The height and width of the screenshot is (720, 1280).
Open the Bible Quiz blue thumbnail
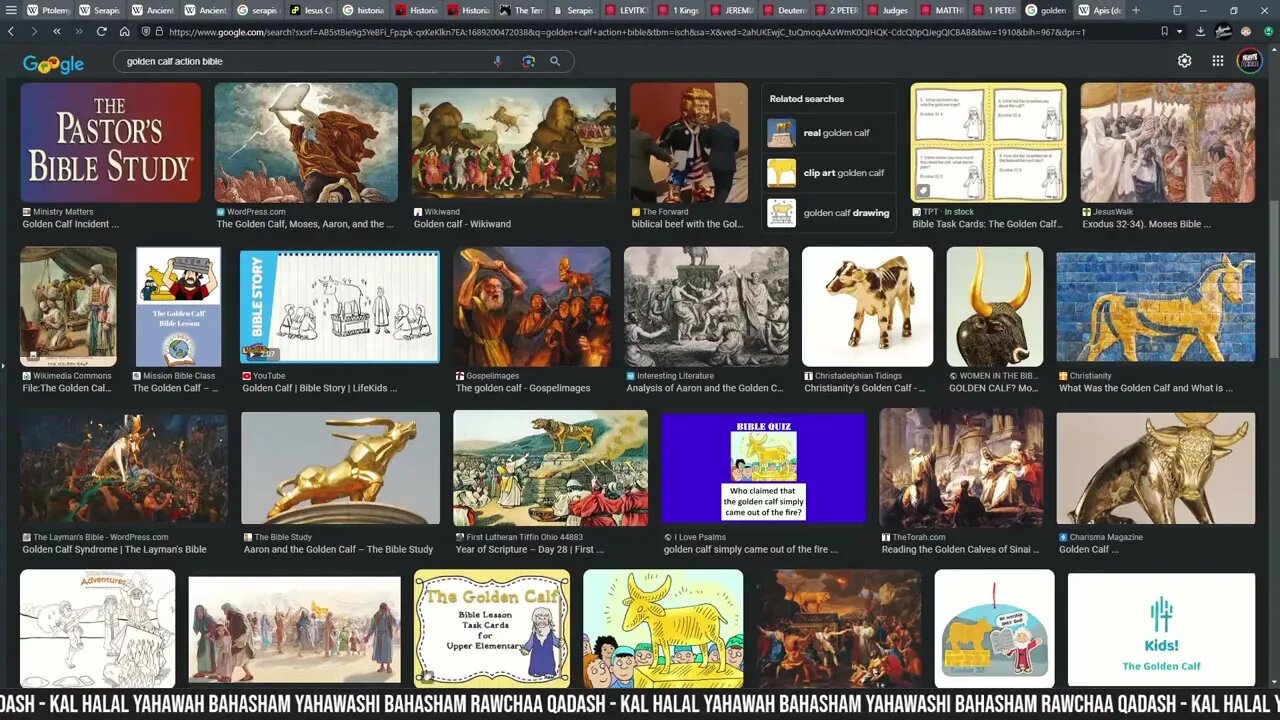[763, 468]
